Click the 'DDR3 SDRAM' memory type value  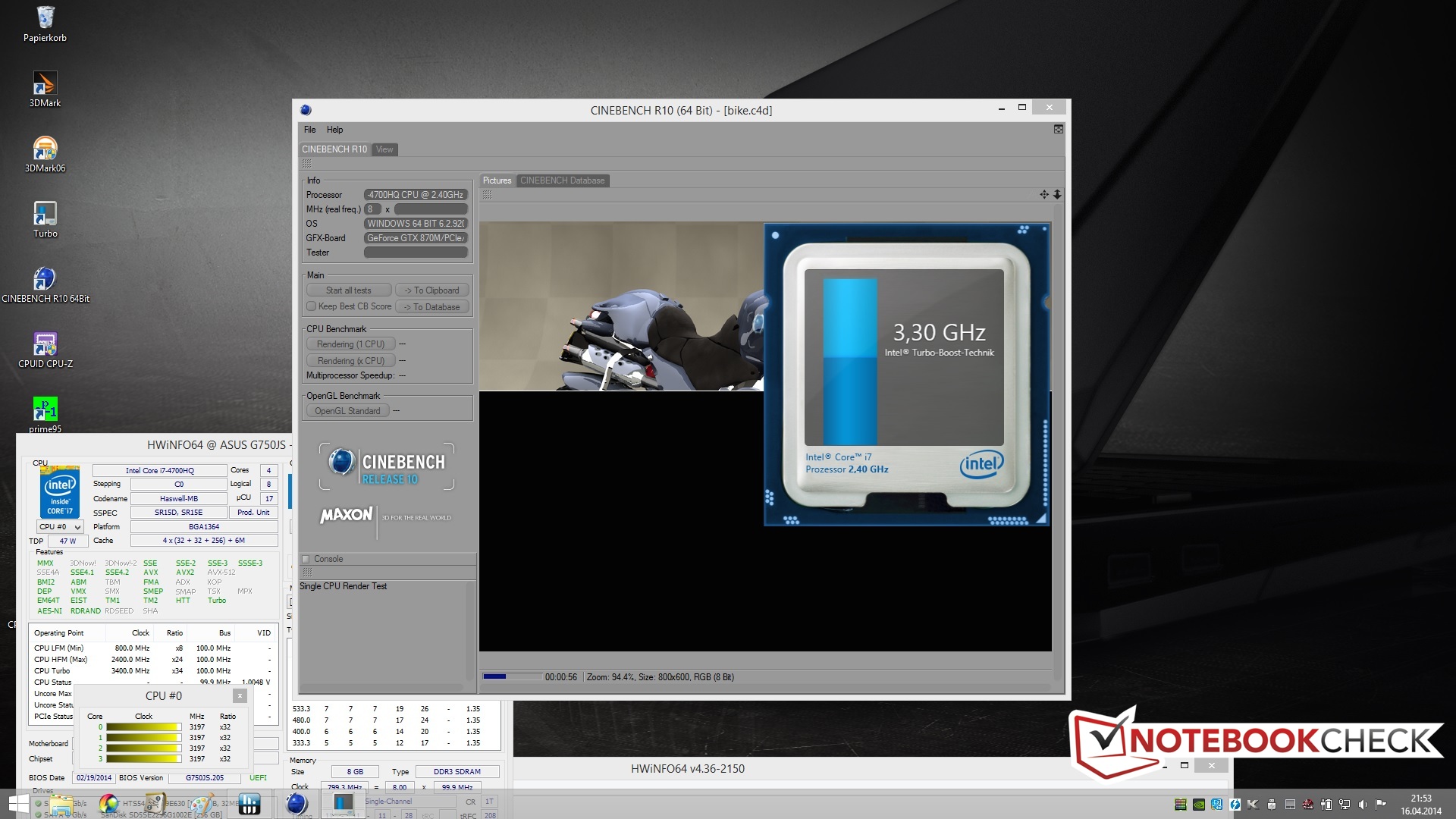click(x=457, y=772)
